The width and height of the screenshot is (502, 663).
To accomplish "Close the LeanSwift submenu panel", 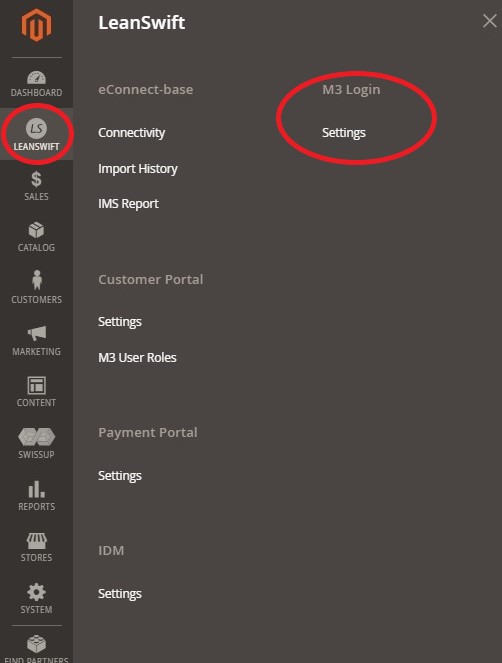I will tap(490, 21).
